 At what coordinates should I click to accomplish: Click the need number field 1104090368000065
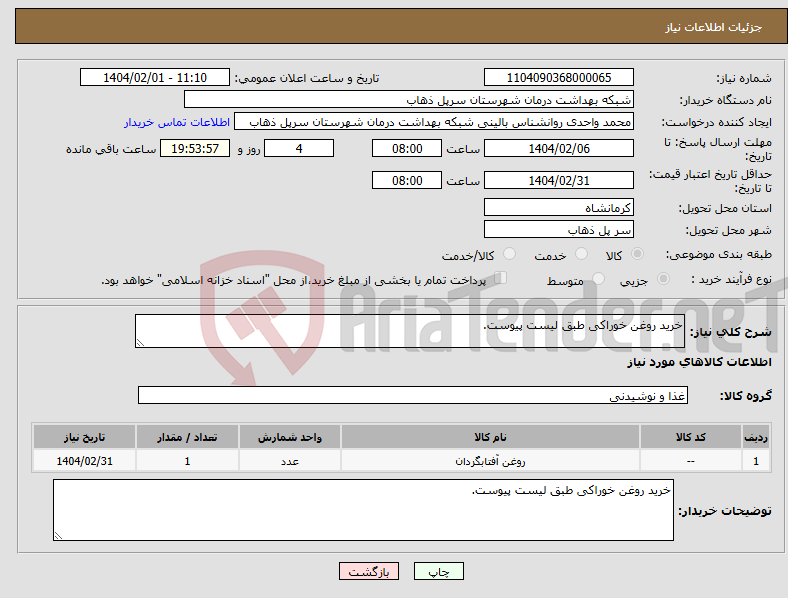coord(558,77)
